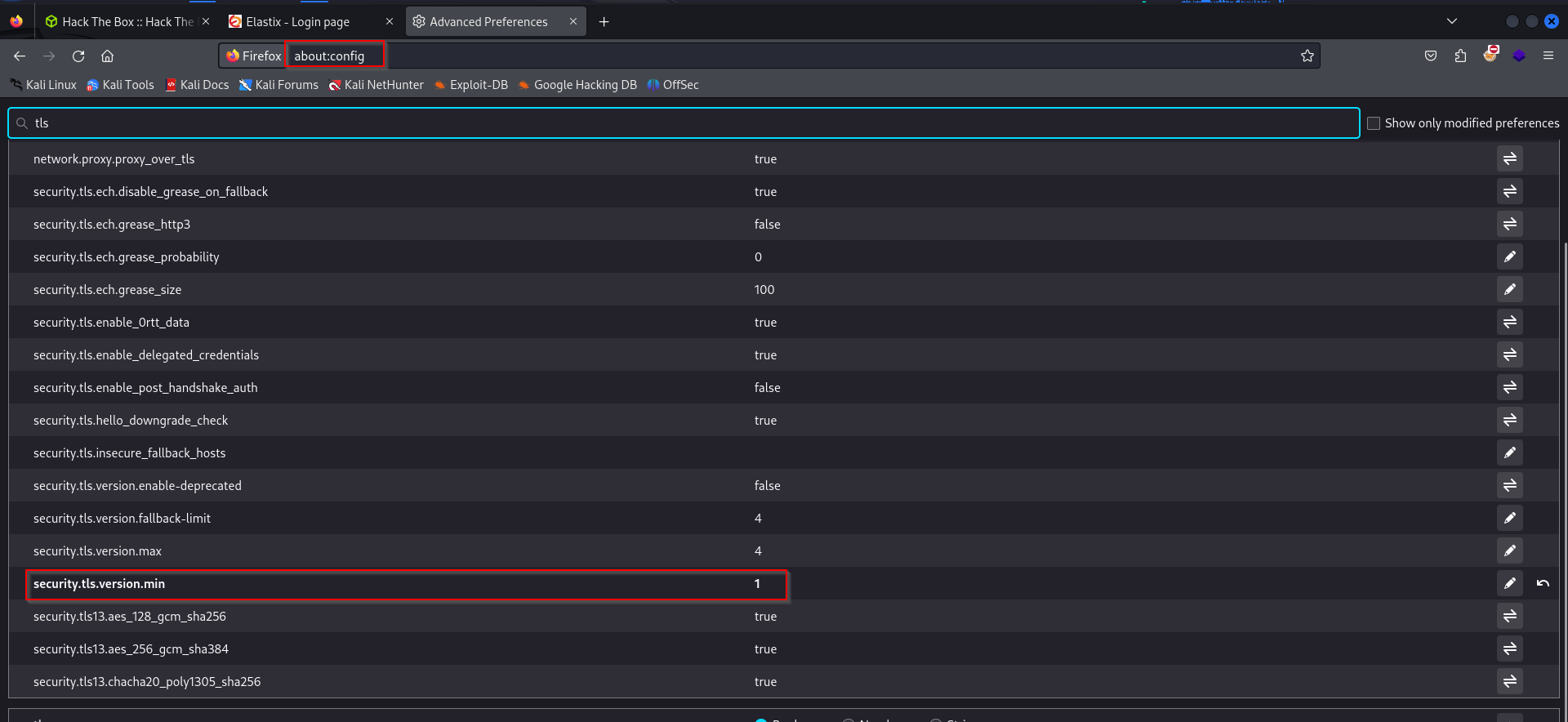Reset security.tls.version.min to default value
1568x722 pixels.
point(1543,583)
